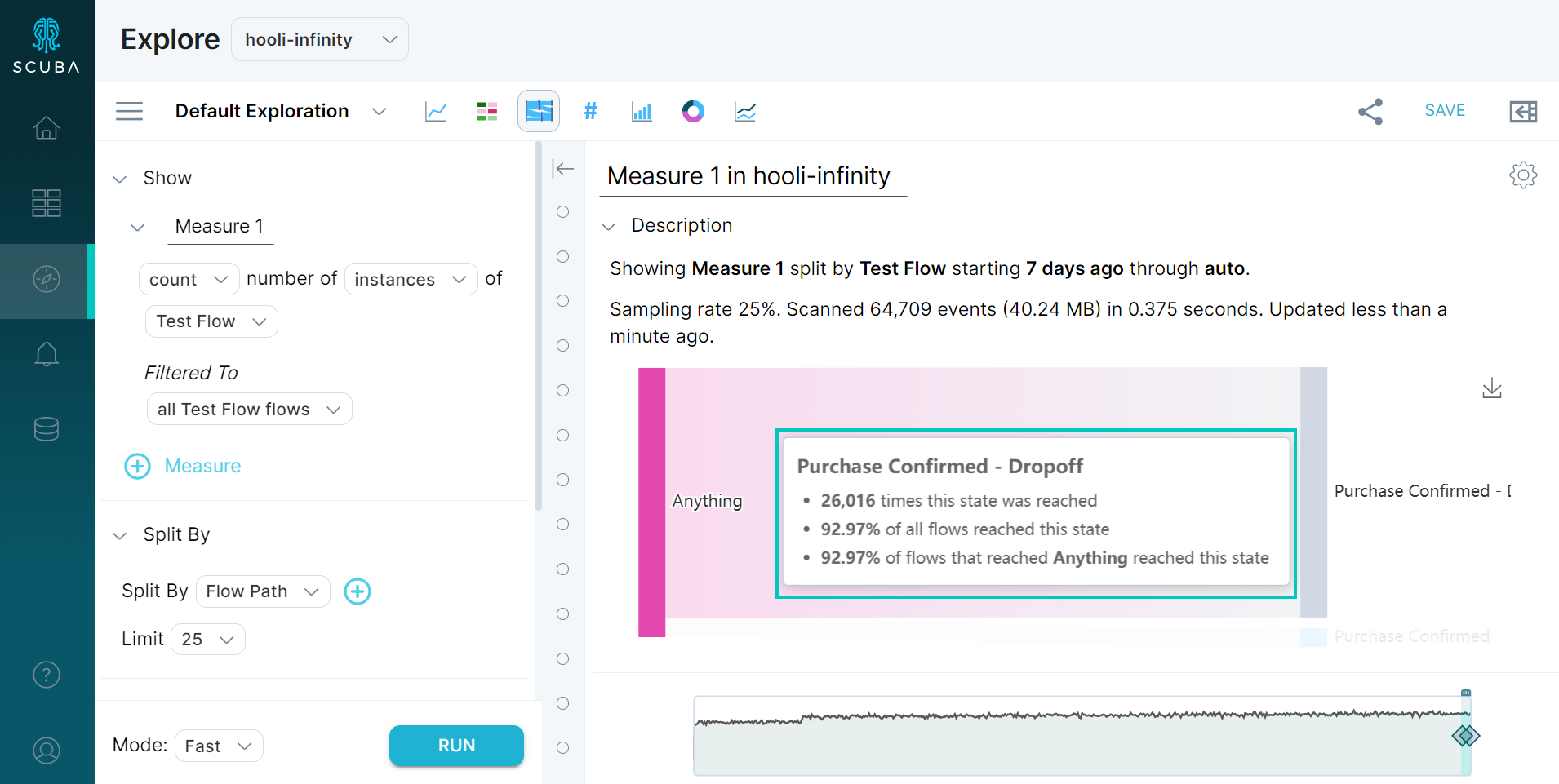Switch to the time line chart view
This screenshot has width=1559, height=784.
click(436, 111)
